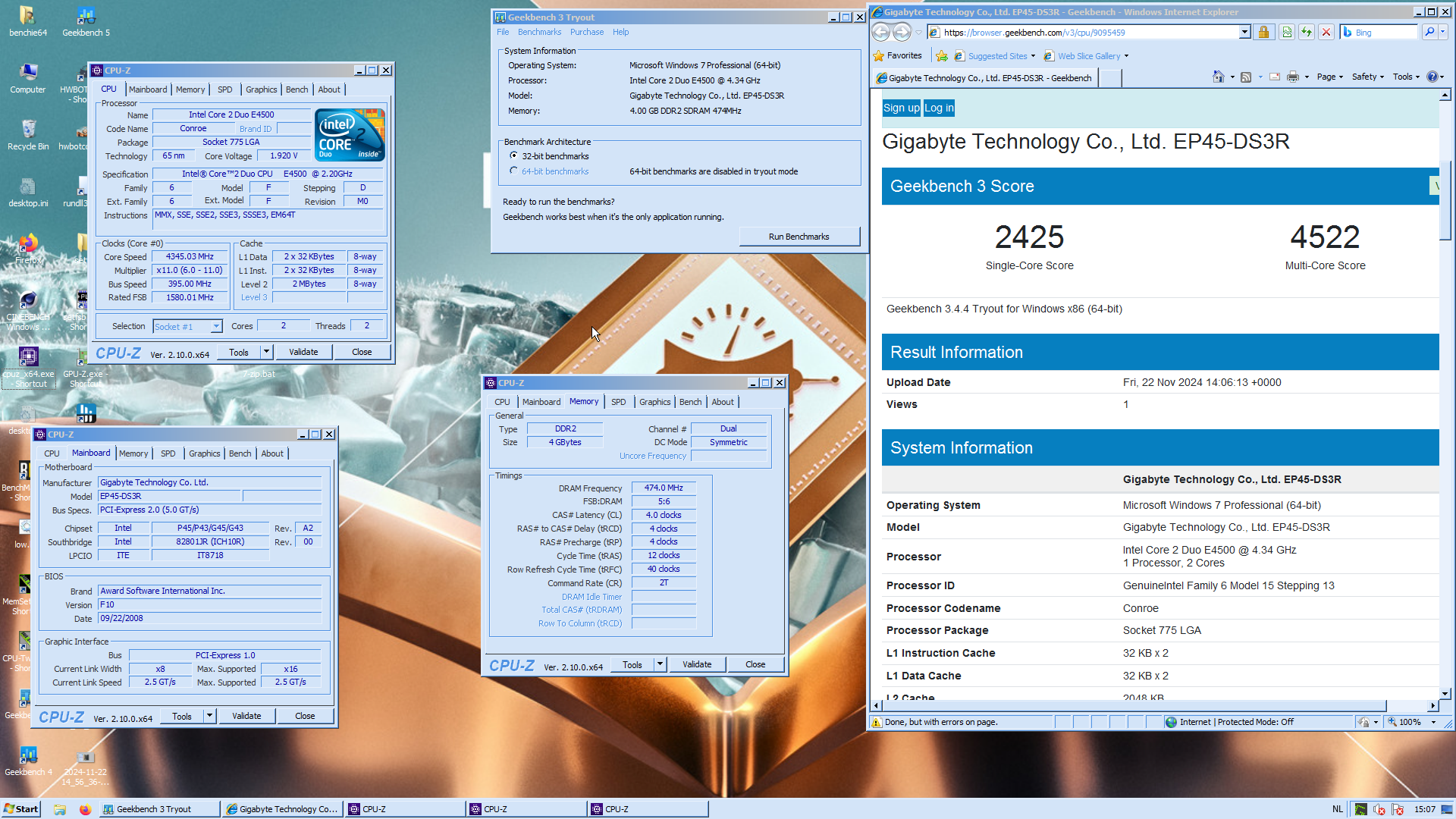
Task: Switch to Bench tab in top CPU-Z window
Action: coord(297,89)
